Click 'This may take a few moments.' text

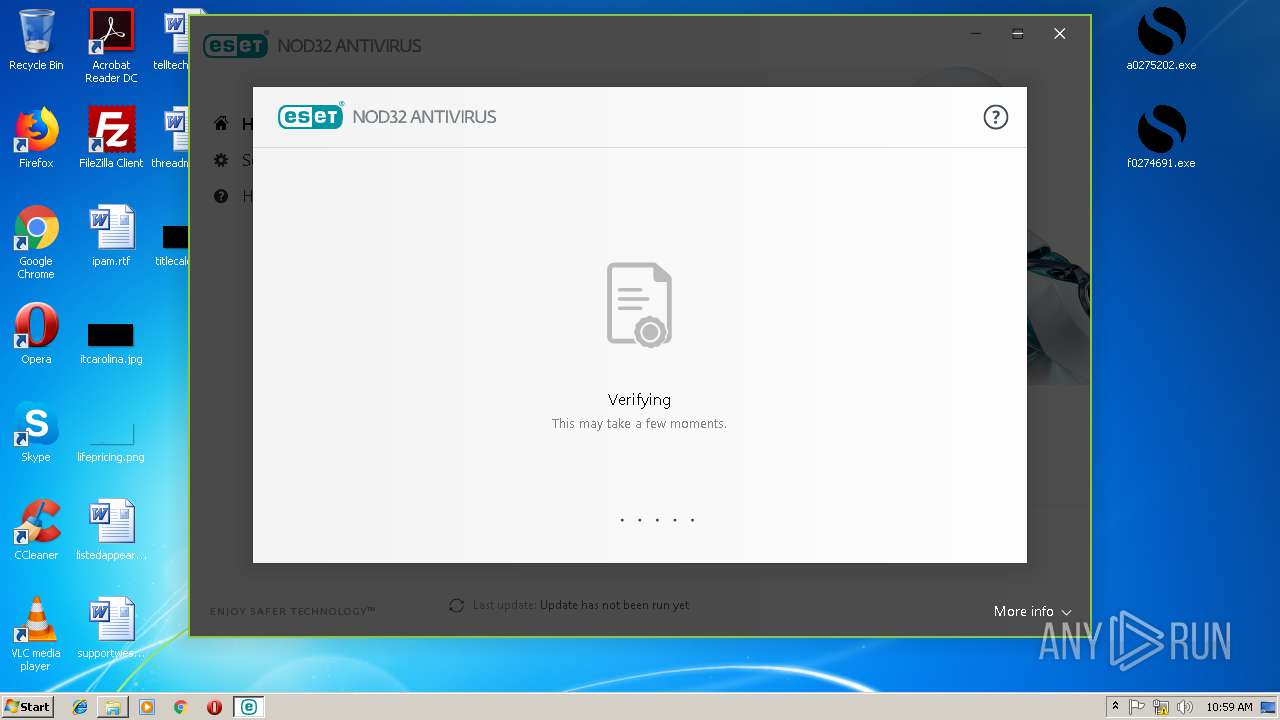pos(640,424)
